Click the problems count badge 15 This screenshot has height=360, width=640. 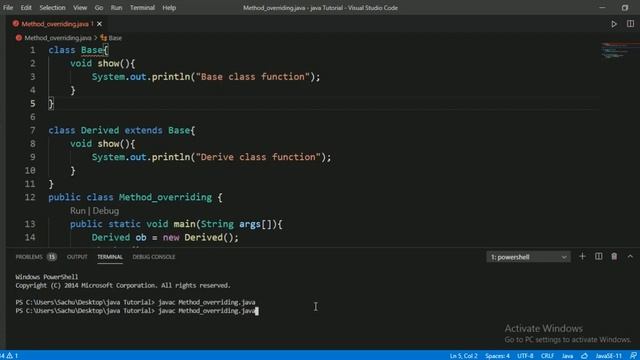click(51, 257)
